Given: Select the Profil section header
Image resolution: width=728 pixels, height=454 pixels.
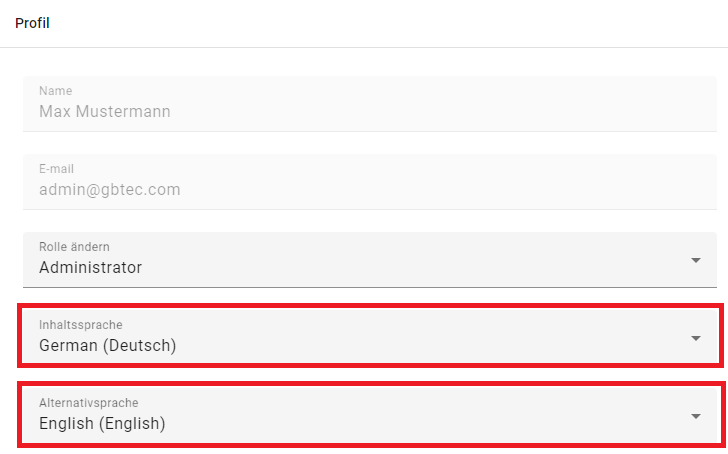Looking at the screenshot, I should tap(32, 23).
